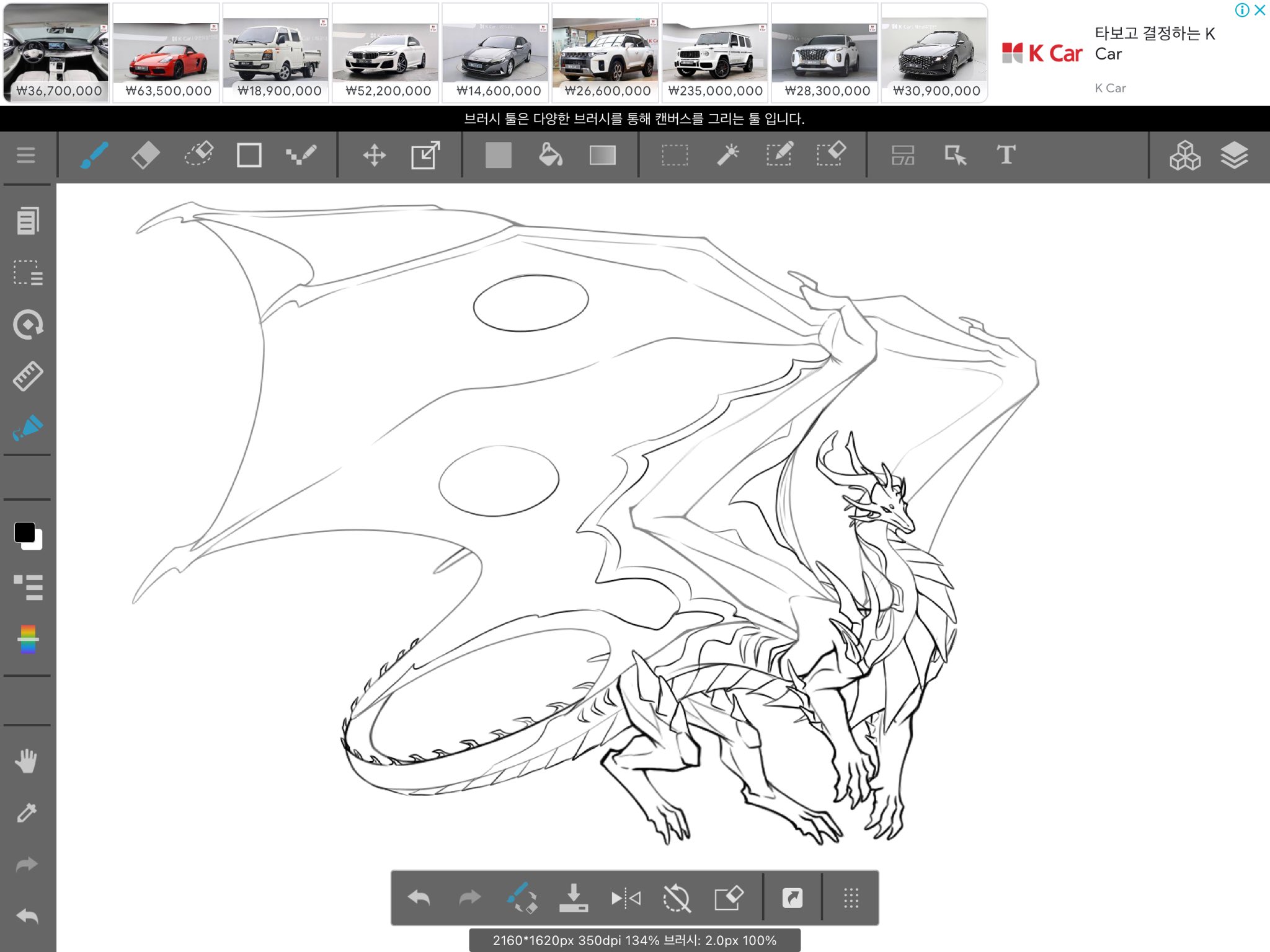Open the ₩63,500,000 red car ad thumbnail
1270x952 pixels.
pyautogui.click(x=167, y=53)
